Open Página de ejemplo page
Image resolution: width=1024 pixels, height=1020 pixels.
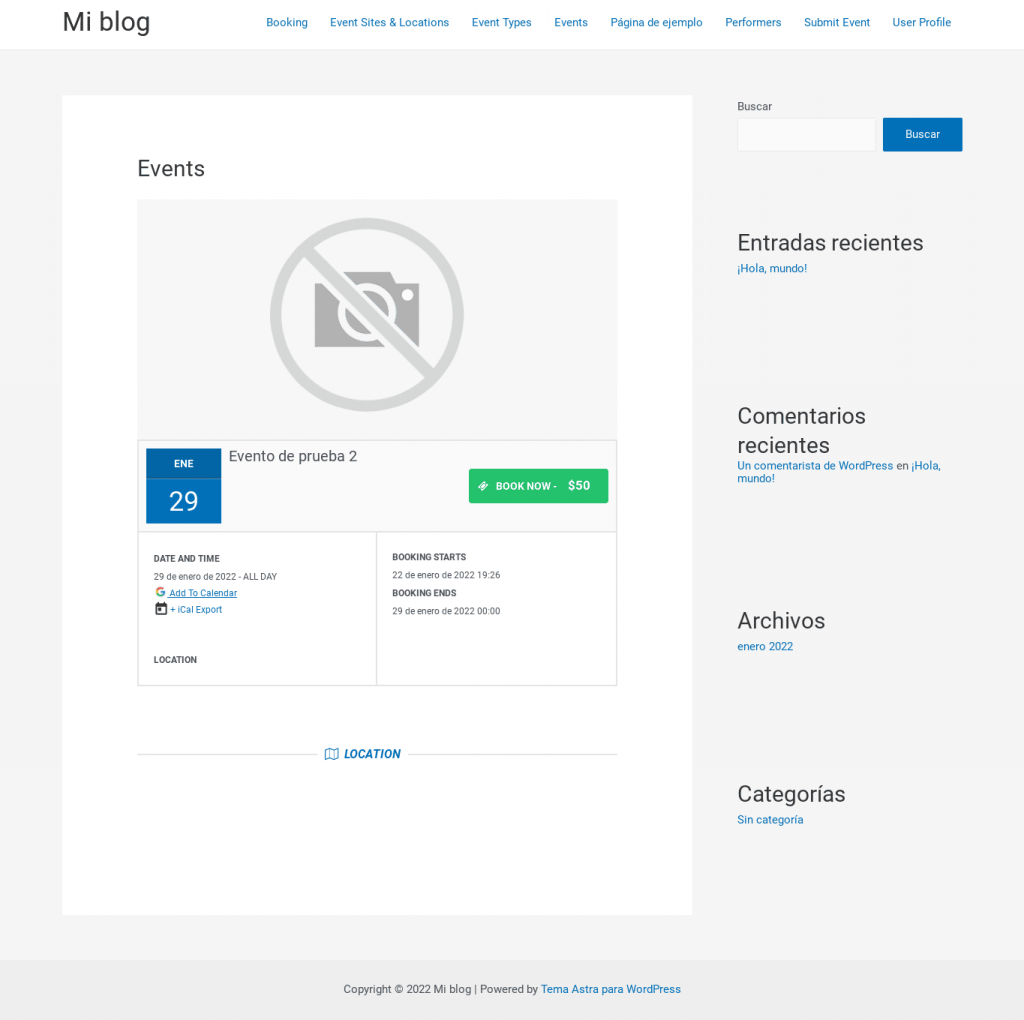[x=656, y=22]
